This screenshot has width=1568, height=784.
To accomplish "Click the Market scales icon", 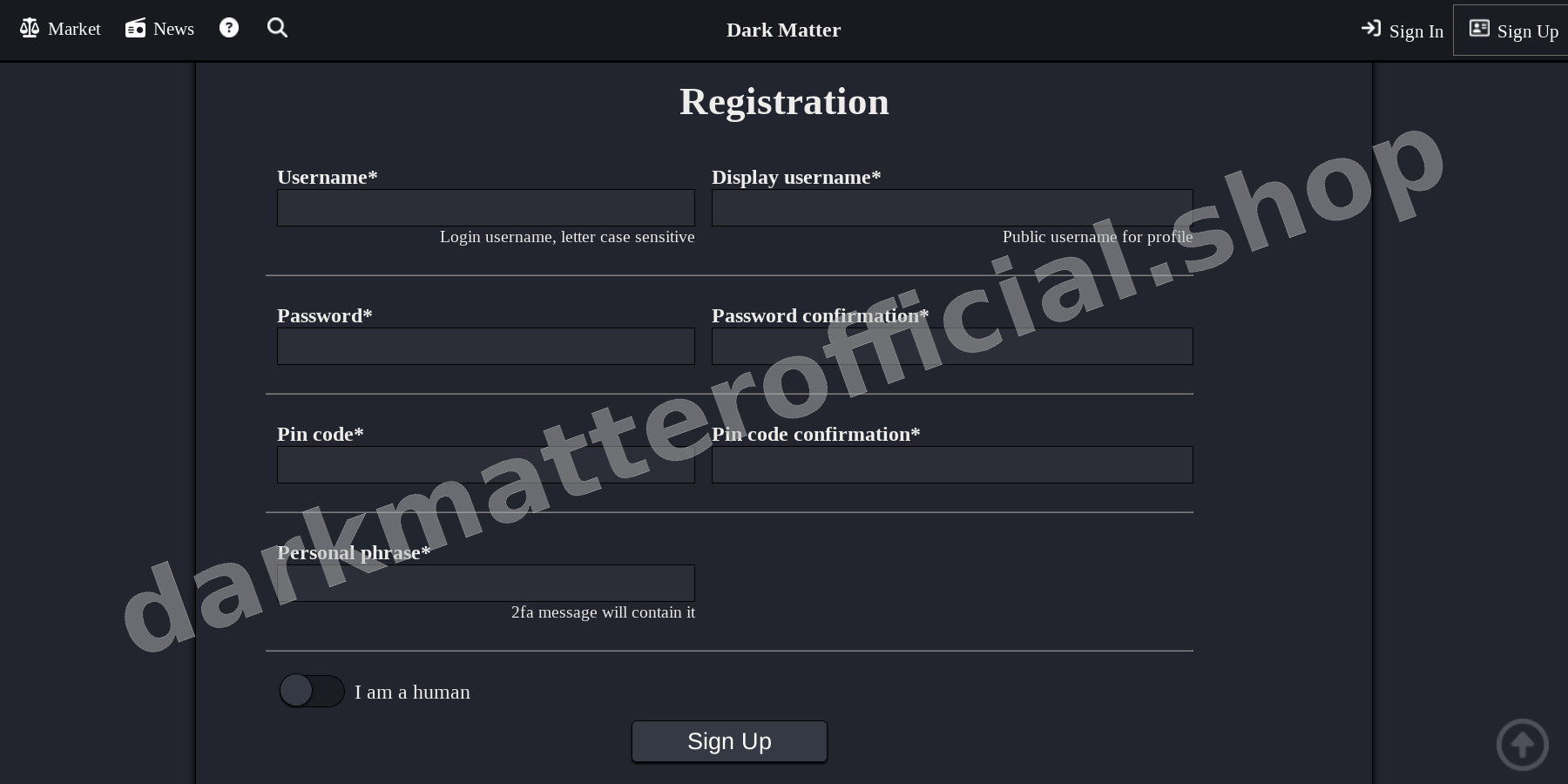I will [x=29, y=27].
